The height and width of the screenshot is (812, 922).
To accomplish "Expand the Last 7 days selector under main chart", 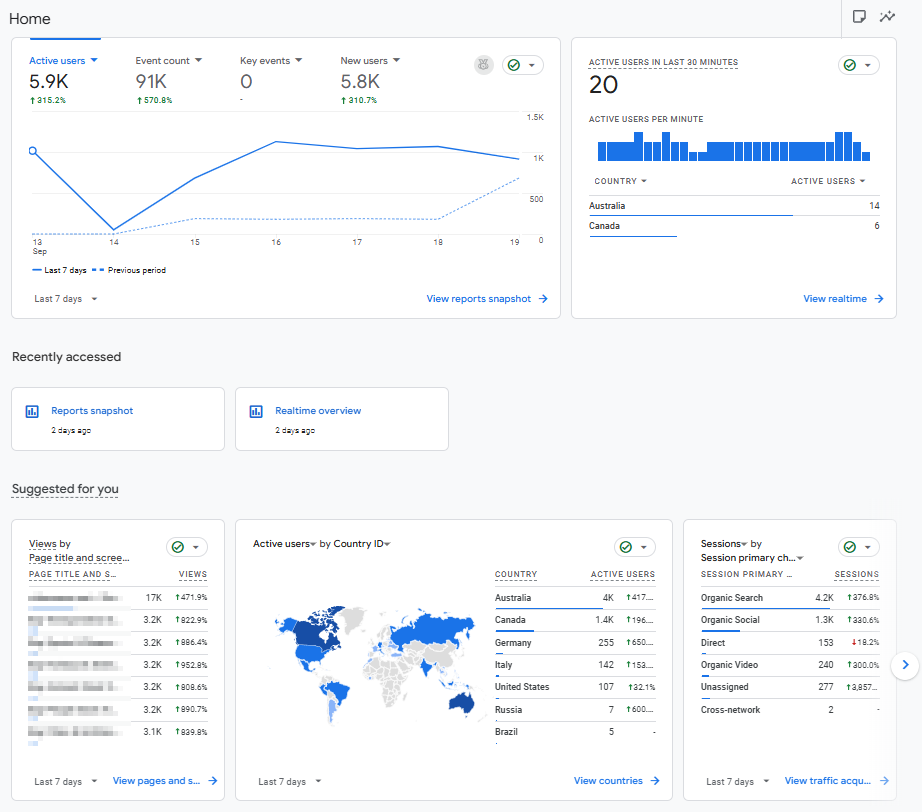I will click(x=66, y=299).
